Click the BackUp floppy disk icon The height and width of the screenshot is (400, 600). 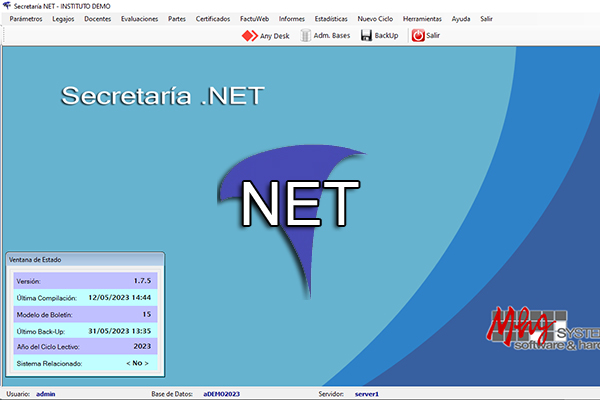366,35
